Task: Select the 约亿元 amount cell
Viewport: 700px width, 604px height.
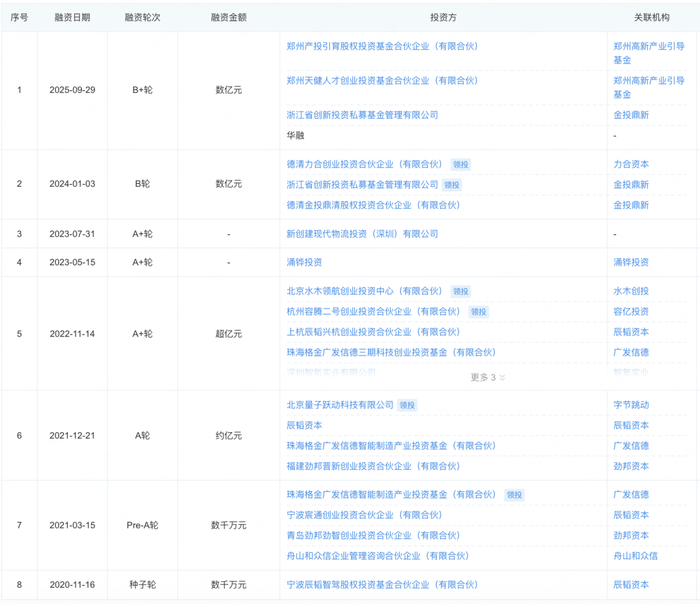Action: pyautogui.click(x=229, y=435)
